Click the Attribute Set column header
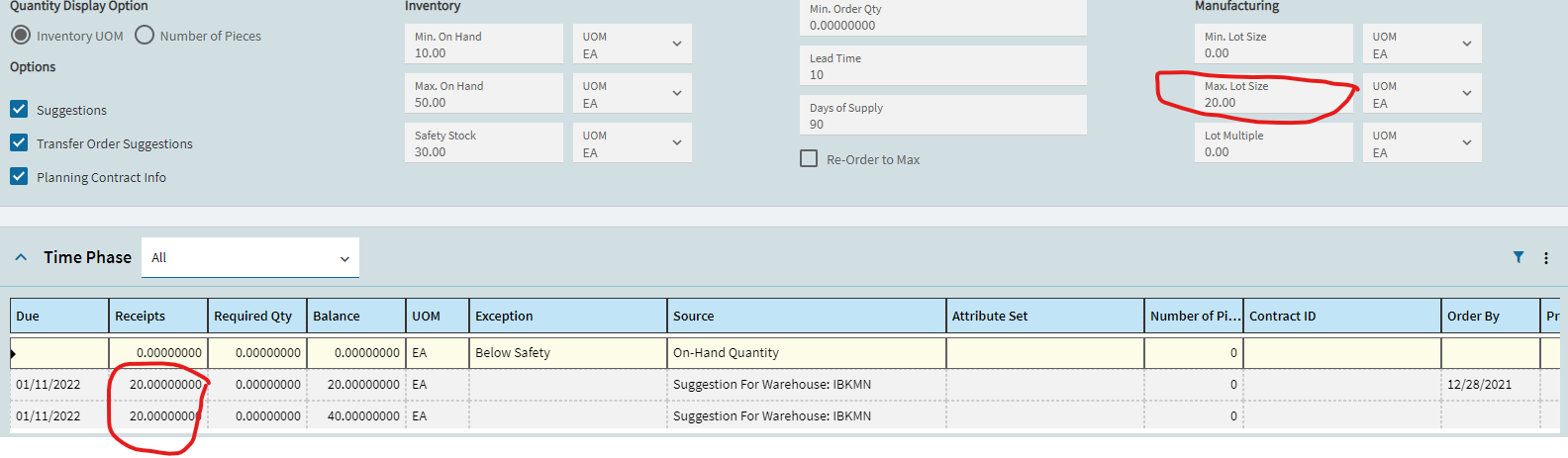Viewport: 1568px width, 458px height. (1045, 316)
